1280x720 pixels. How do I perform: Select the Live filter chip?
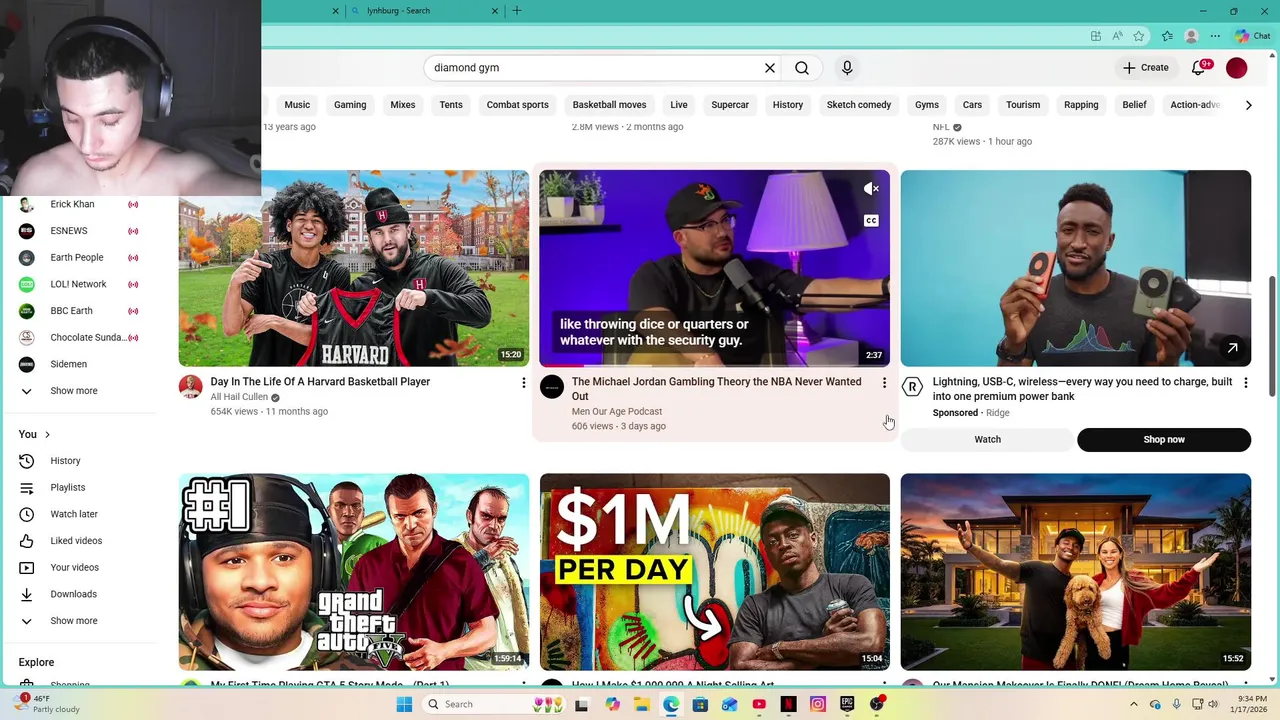(x=679, y=105)
